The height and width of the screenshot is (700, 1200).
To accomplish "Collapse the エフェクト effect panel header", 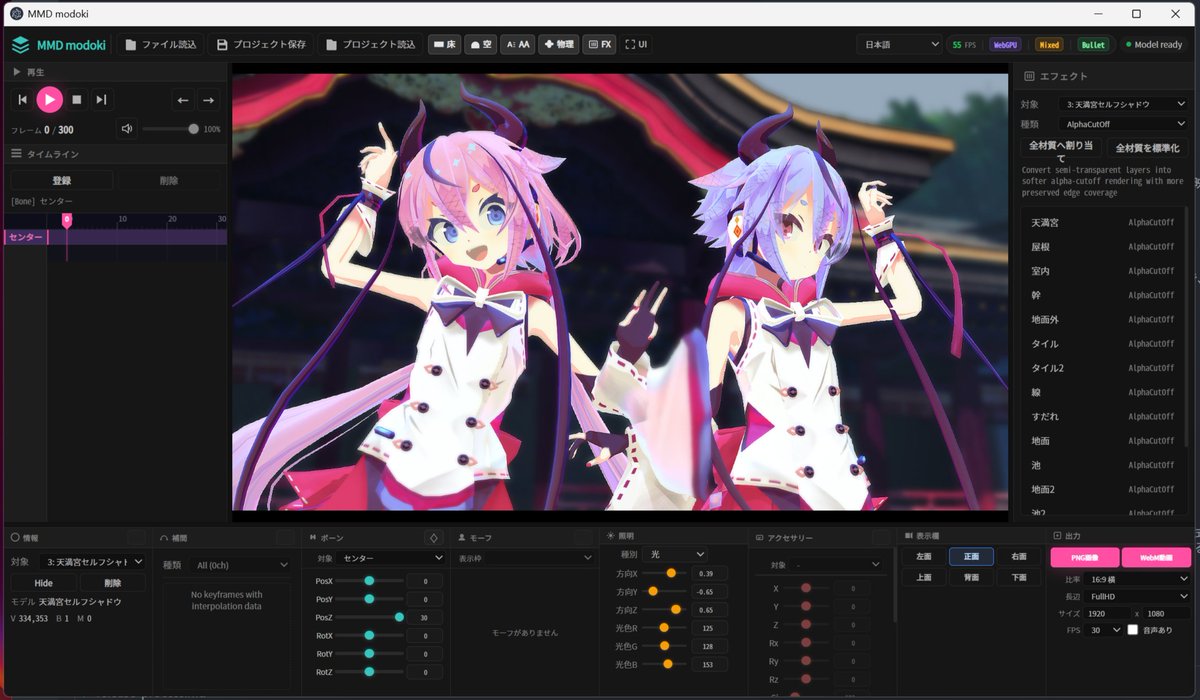I will 1104,76.
